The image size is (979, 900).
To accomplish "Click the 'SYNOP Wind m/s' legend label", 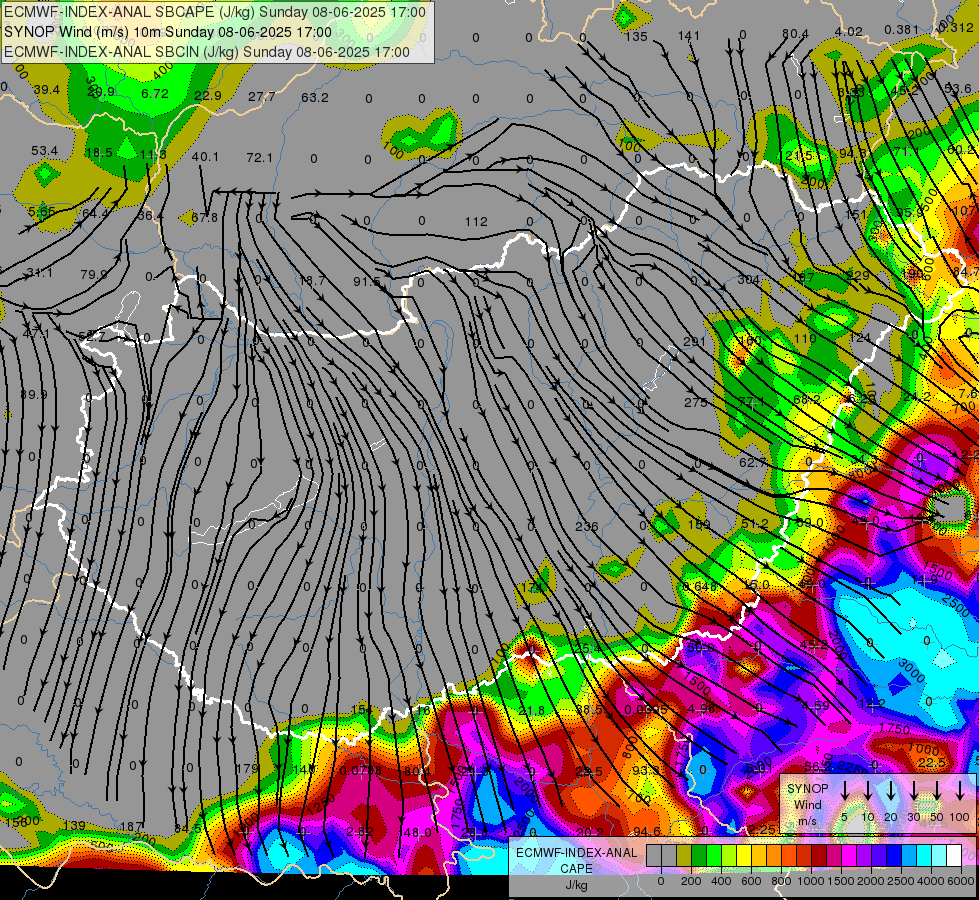I will (x=807, y=805).
